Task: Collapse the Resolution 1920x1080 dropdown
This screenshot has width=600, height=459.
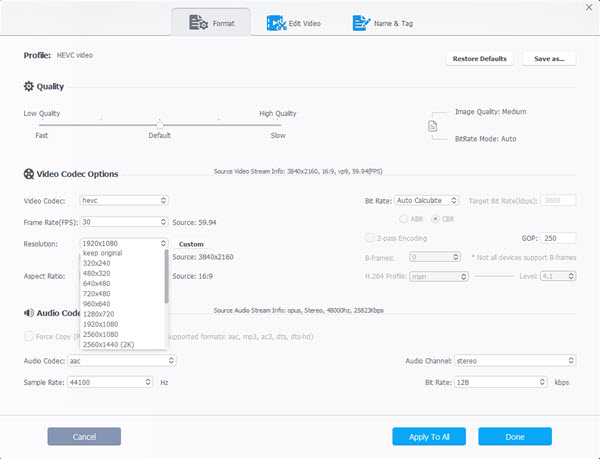Action: [x=124, y=243]
